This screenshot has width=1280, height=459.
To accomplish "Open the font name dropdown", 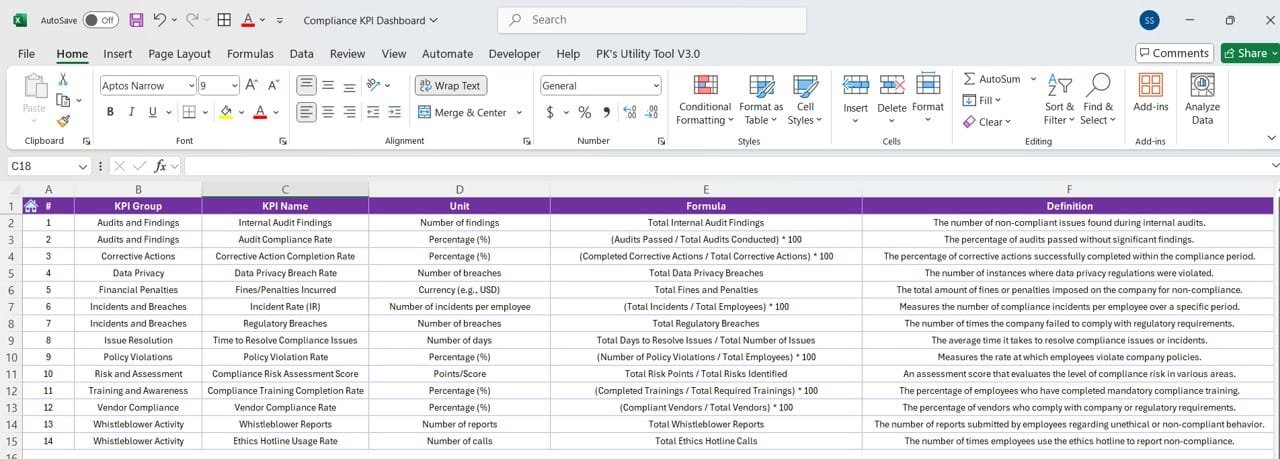I will pyautogui.click(x=190, y=86).
